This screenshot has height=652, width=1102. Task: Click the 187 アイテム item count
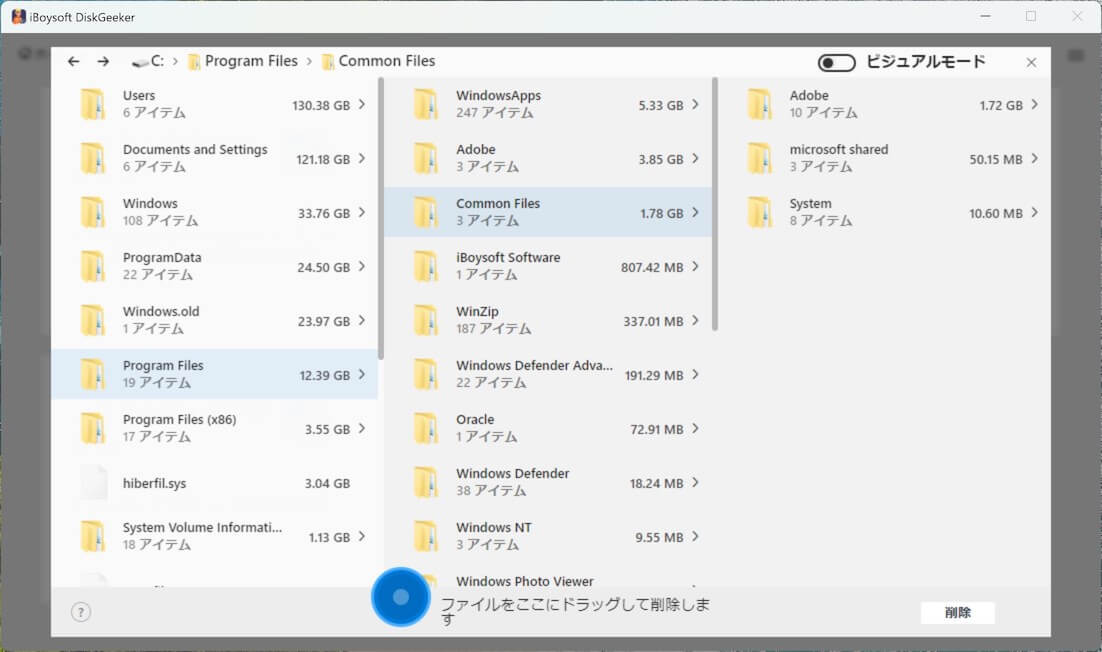pyautogui.click(x=493, y=329)
